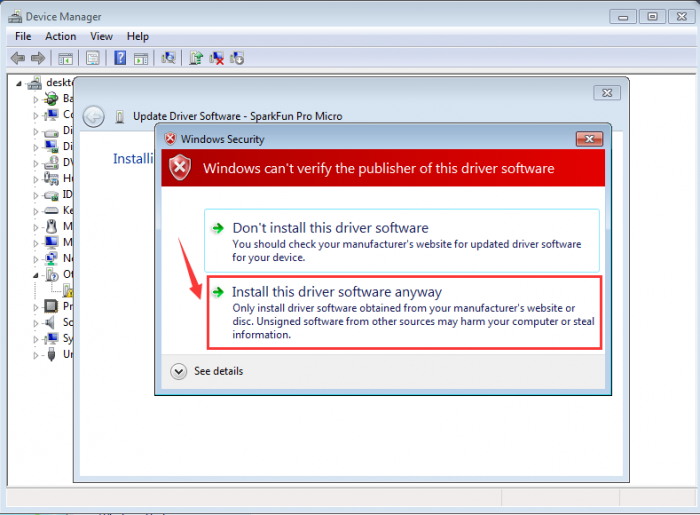This screenshot has width=700, height=515.
Task: Expand the Disk drives category arrow
Action: click(x=36, y=132)
